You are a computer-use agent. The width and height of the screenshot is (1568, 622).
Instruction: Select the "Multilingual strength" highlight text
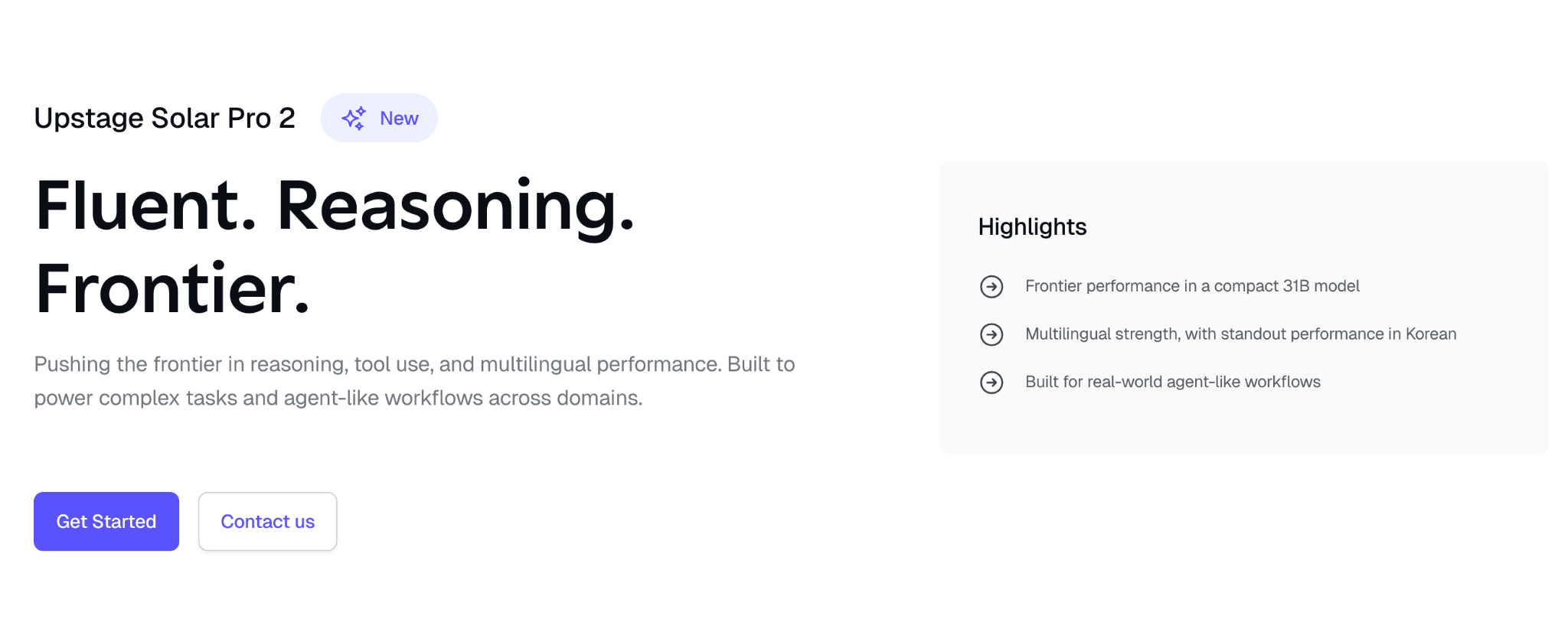[1102, 334]
